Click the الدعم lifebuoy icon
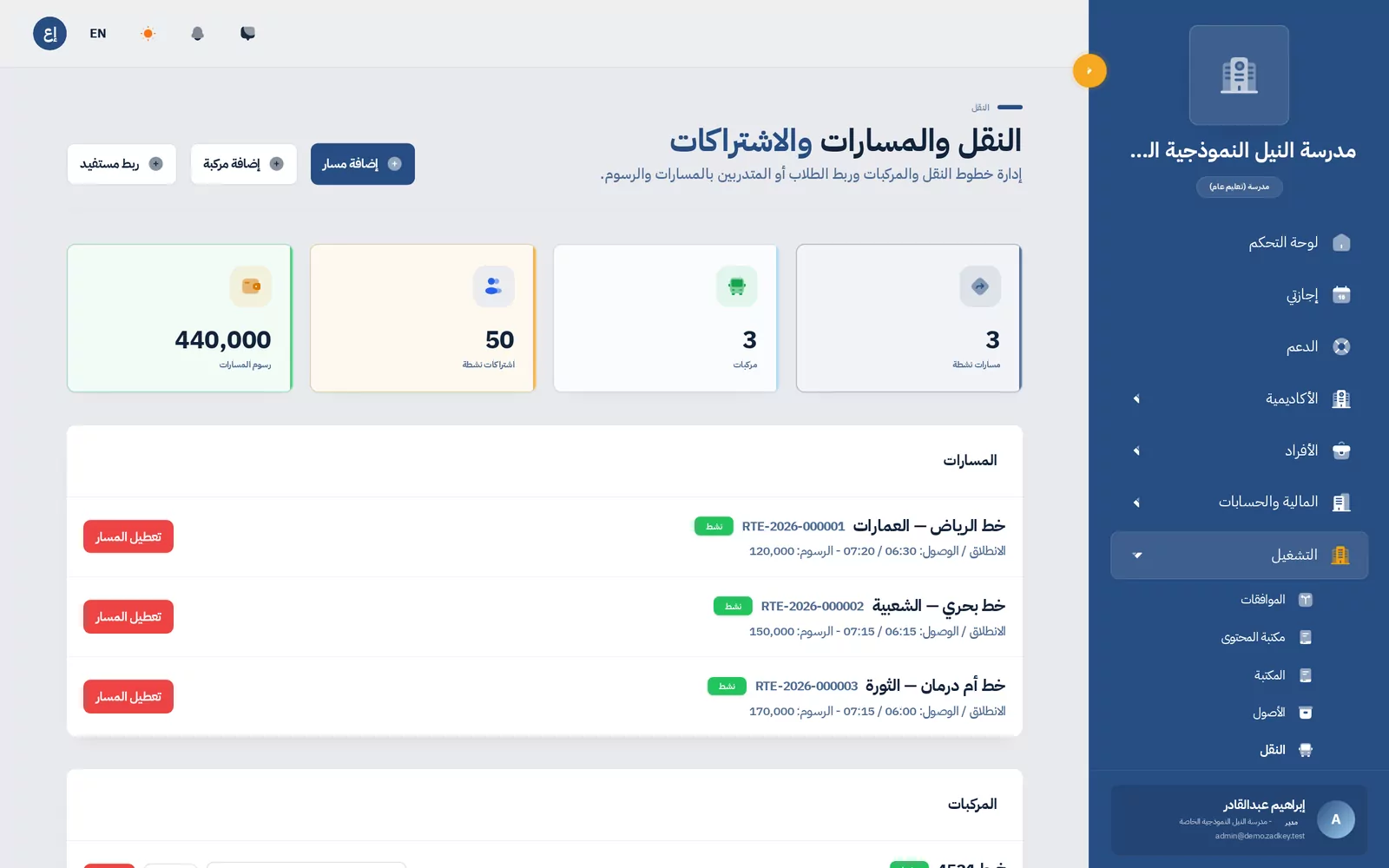The height and width of the screenshot is (868, 1389). (x=1341, y=346)
